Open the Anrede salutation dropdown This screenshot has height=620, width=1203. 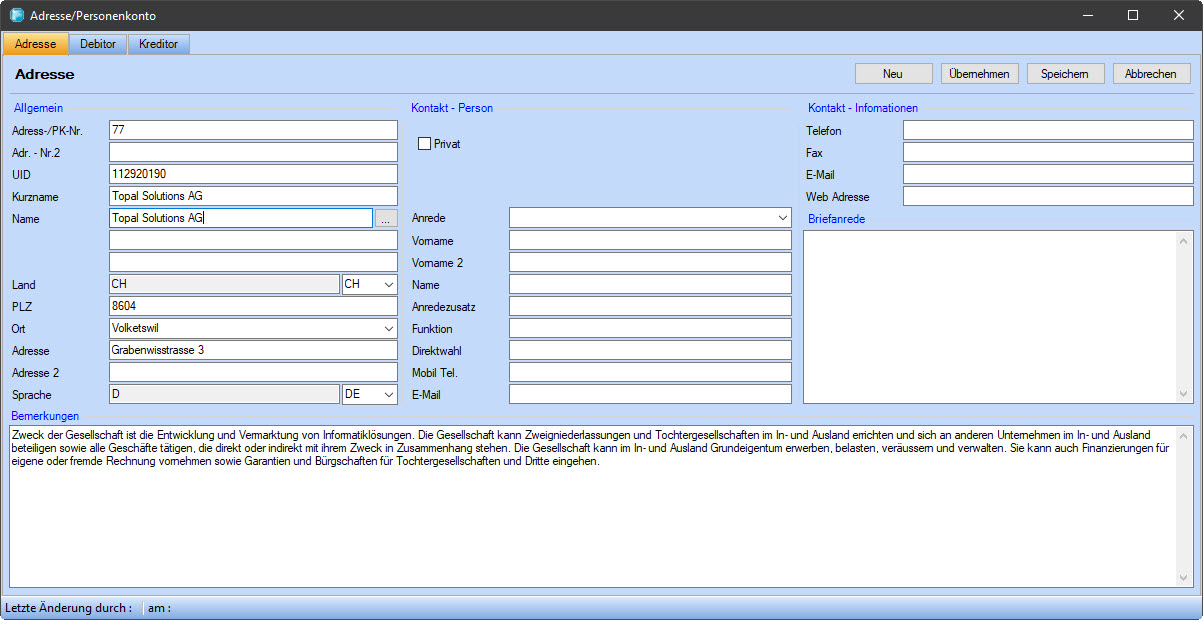pos(781,218)
